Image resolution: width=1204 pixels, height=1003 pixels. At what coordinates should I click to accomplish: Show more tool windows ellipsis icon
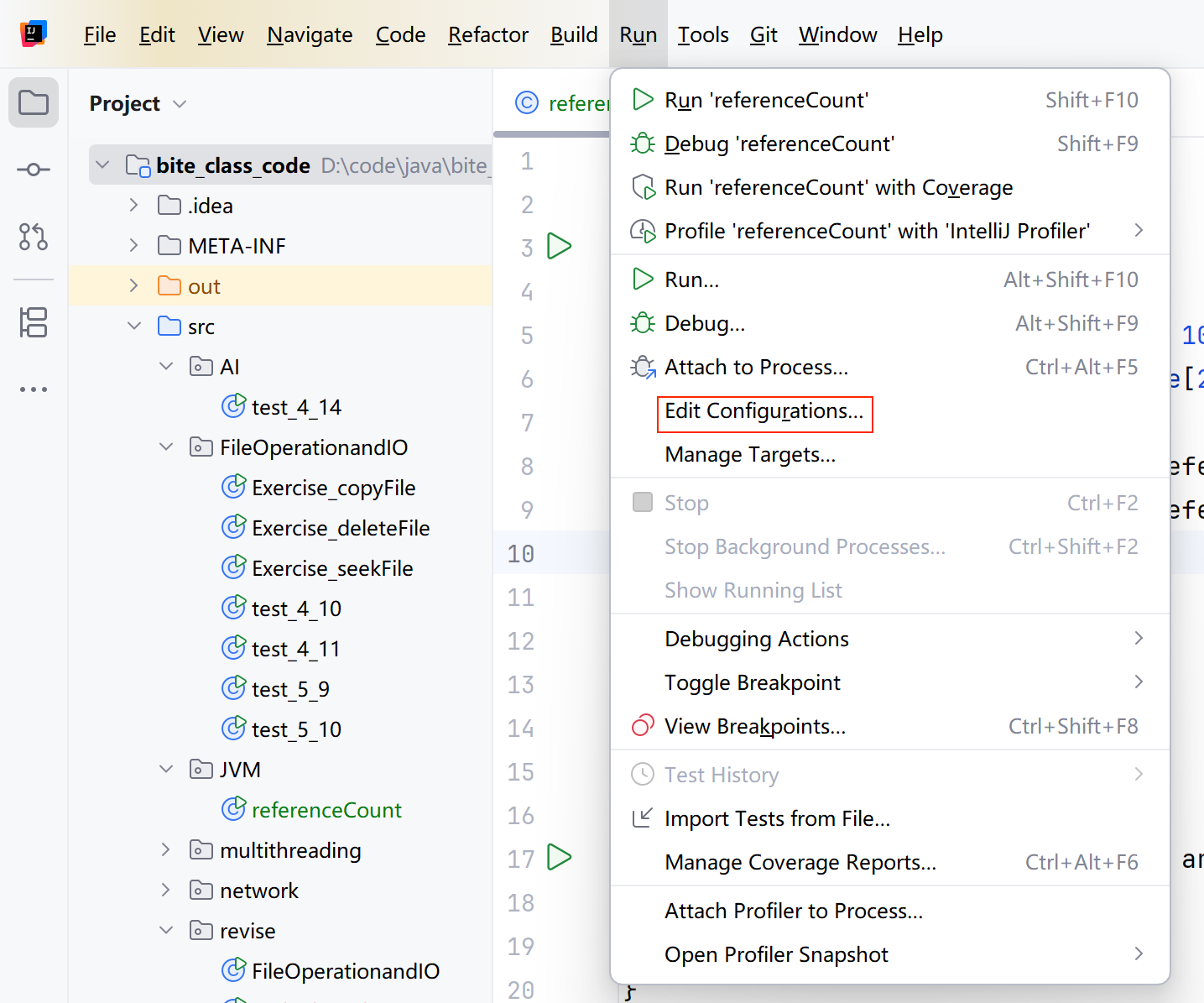click(x=34, y=389)
